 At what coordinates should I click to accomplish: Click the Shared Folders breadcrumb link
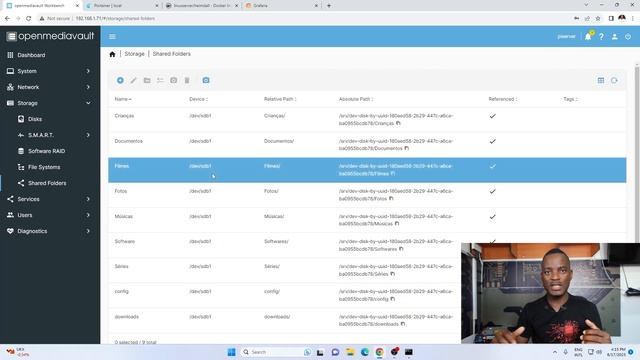(171, 54)
